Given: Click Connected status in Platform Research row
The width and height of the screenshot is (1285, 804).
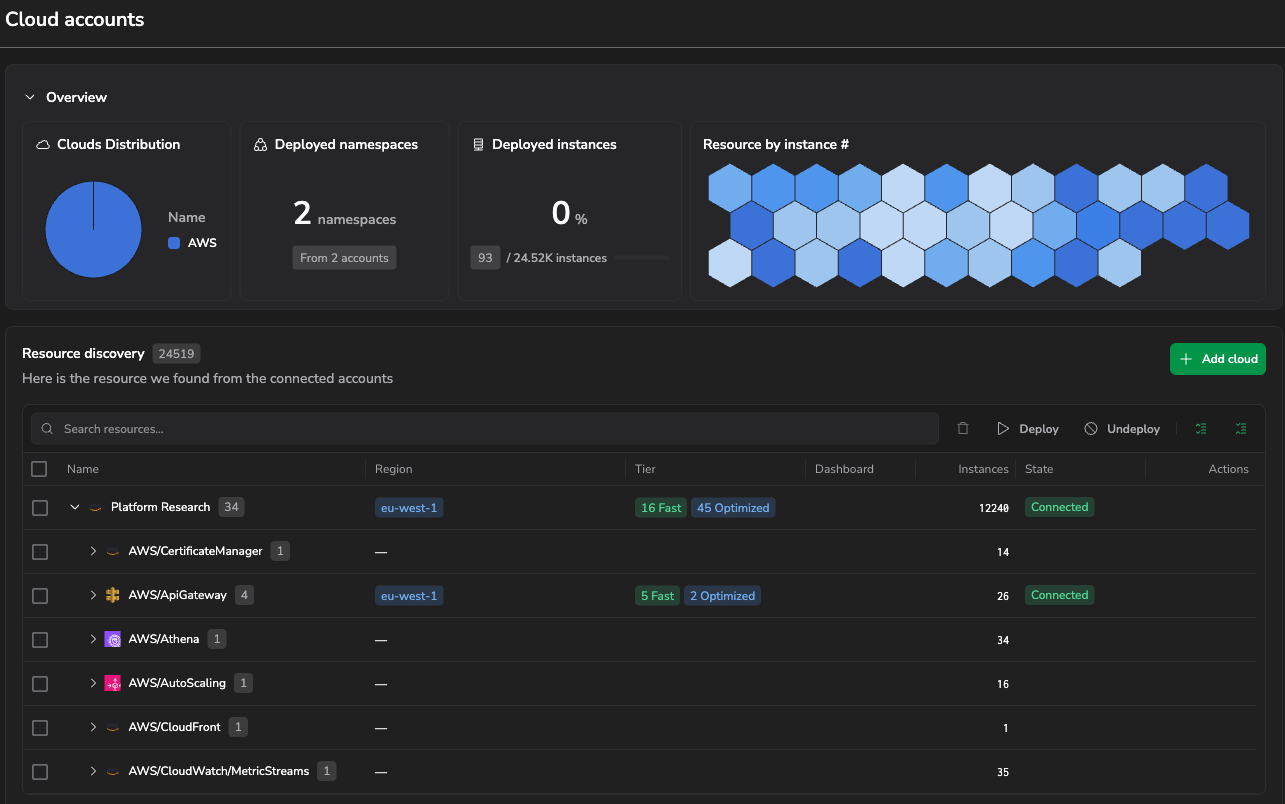Looking at the screenshot, I should (x=1059, y=507).
